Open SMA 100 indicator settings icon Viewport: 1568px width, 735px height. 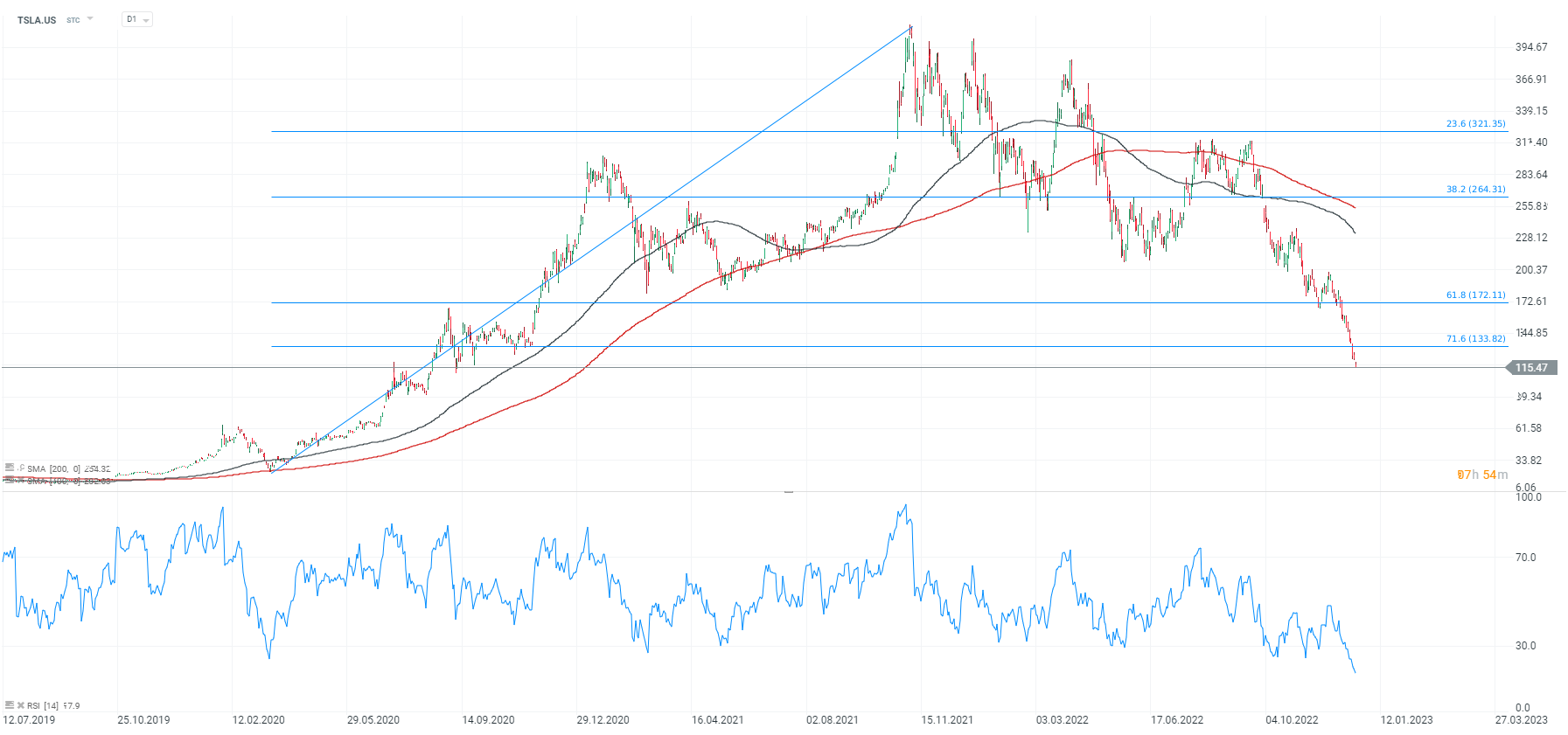click(x=10, y=480)
